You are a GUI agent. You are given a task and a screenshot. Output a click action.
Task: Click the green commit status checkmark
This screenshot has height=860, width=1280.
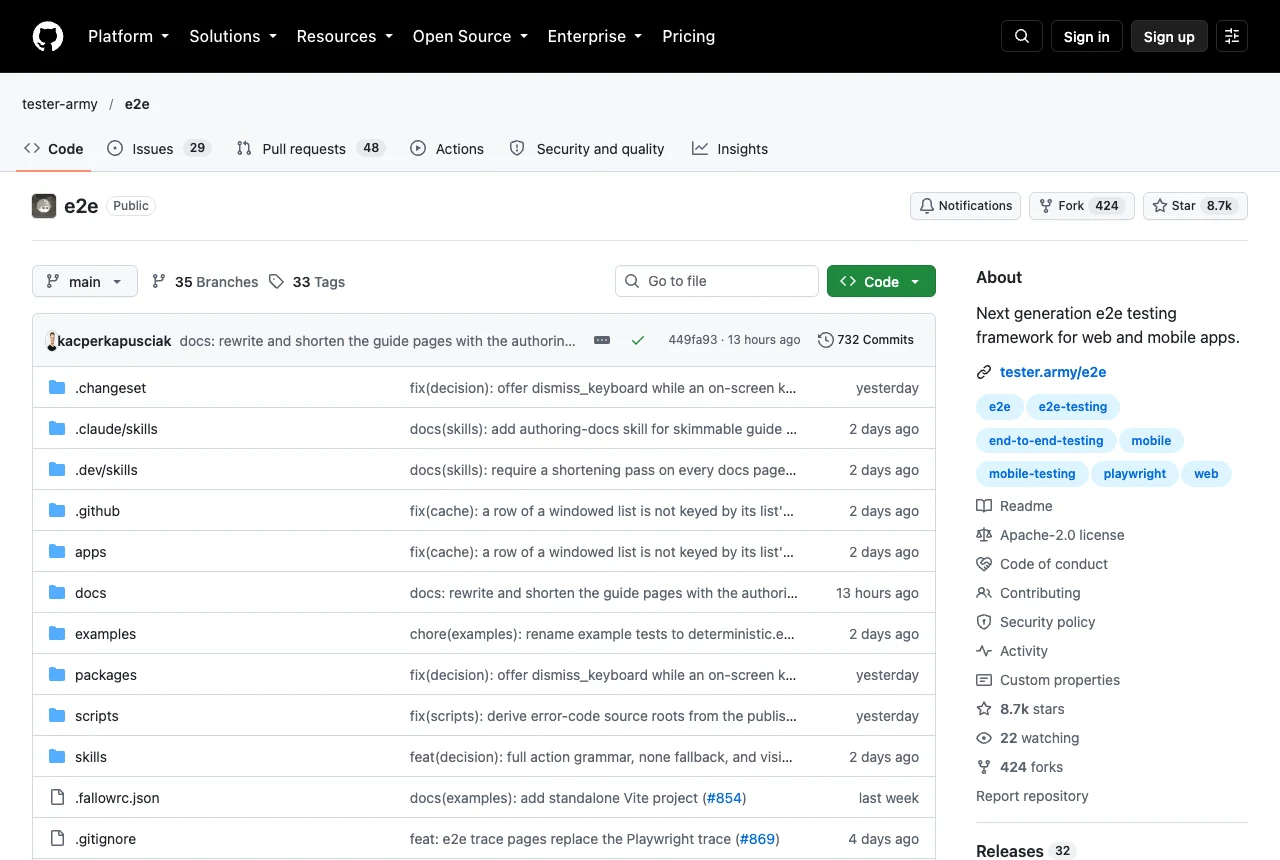638,340
